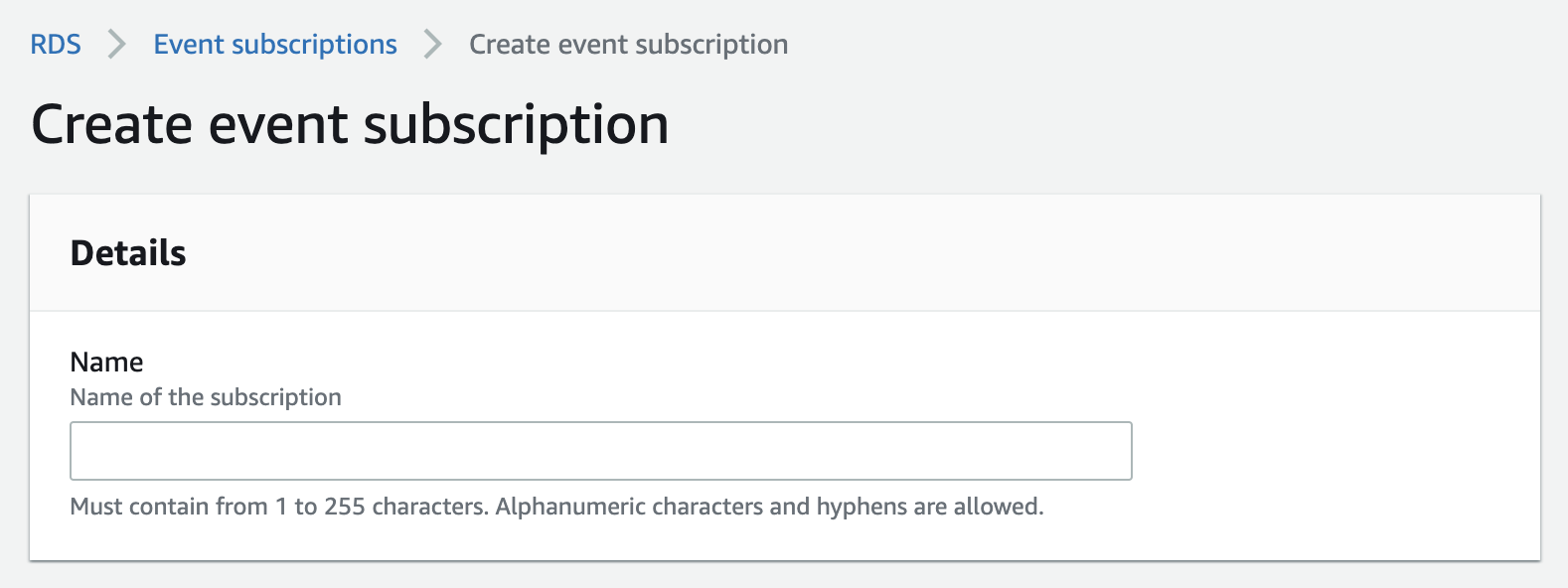1568x588 pixels.
Task: Click the Create event subscription page title
Action: pos(350,123)
